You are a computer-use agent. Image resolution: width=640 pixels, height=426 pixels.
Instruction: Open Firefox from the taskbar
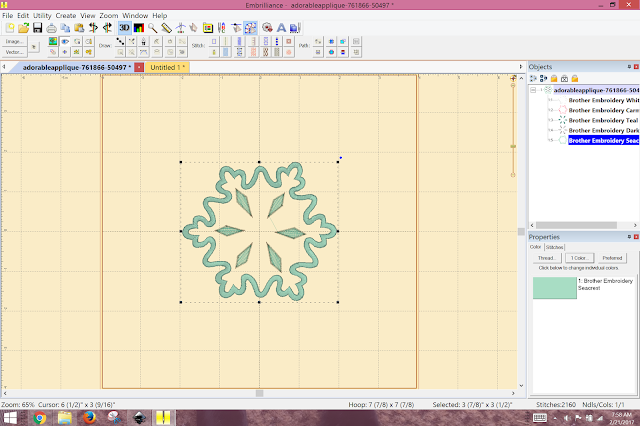point(89,418)
